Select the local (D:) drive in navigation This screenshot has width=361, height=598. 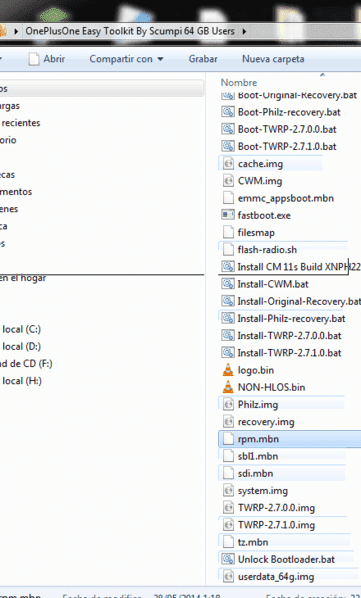coord(21,346)
